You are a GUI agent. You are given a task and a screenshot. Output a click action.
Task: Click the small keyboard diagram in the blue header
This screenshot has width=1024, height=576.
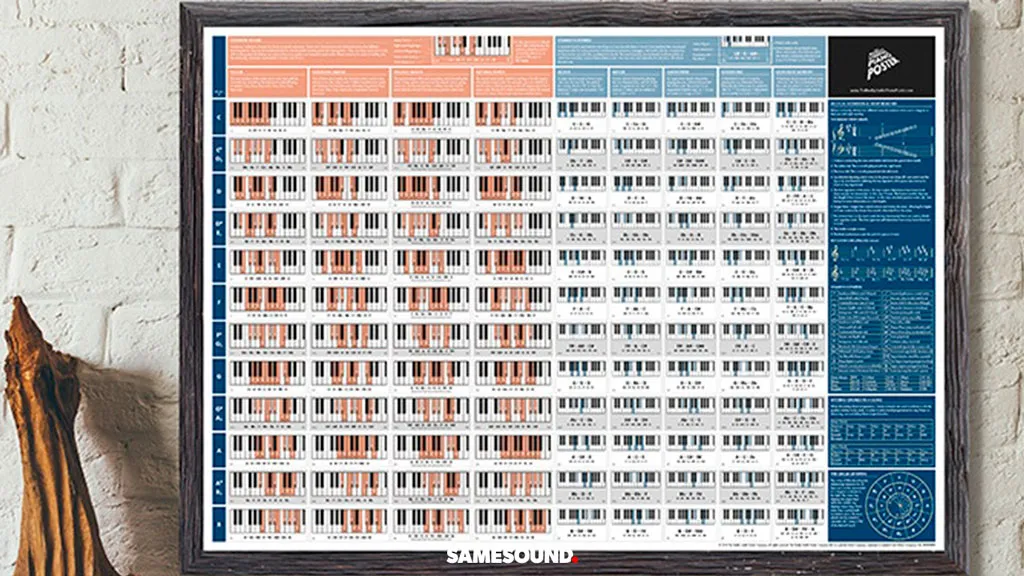pos(745,41)
